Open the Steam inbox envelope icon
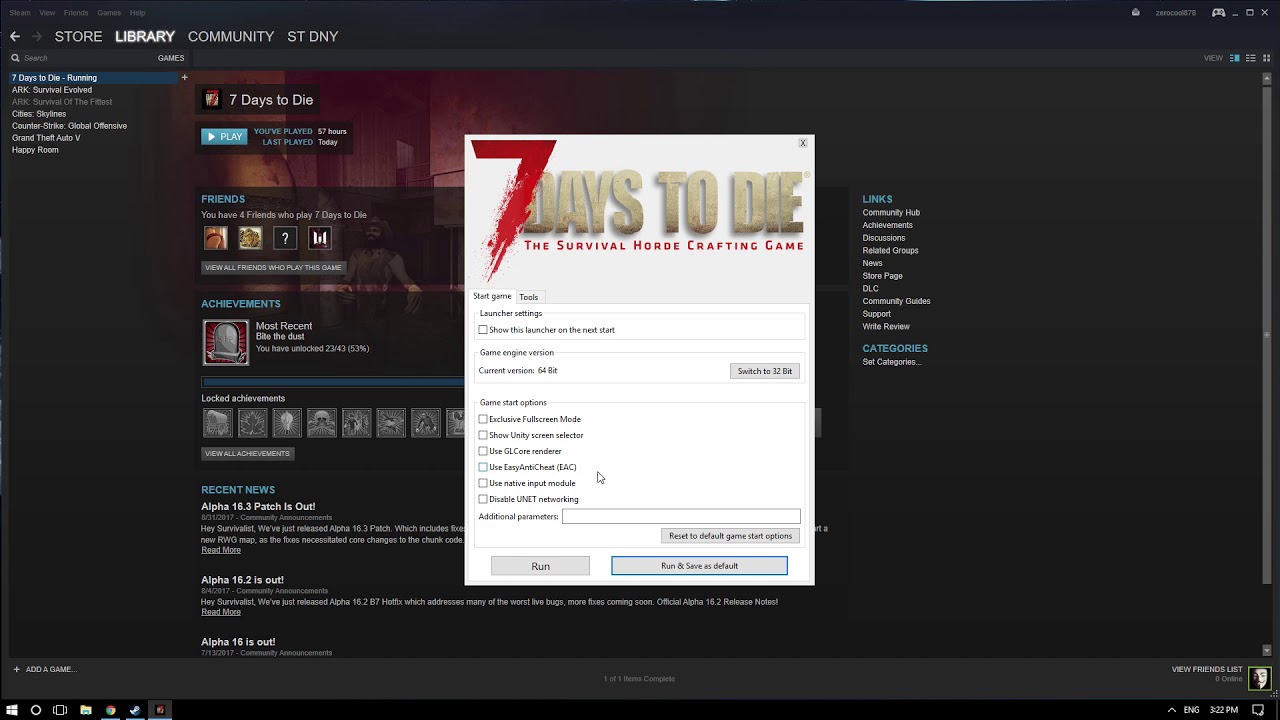Image resolution: width=1280 pixels, height=720 pixels. pyautogui.click(x=1136, y=13)
